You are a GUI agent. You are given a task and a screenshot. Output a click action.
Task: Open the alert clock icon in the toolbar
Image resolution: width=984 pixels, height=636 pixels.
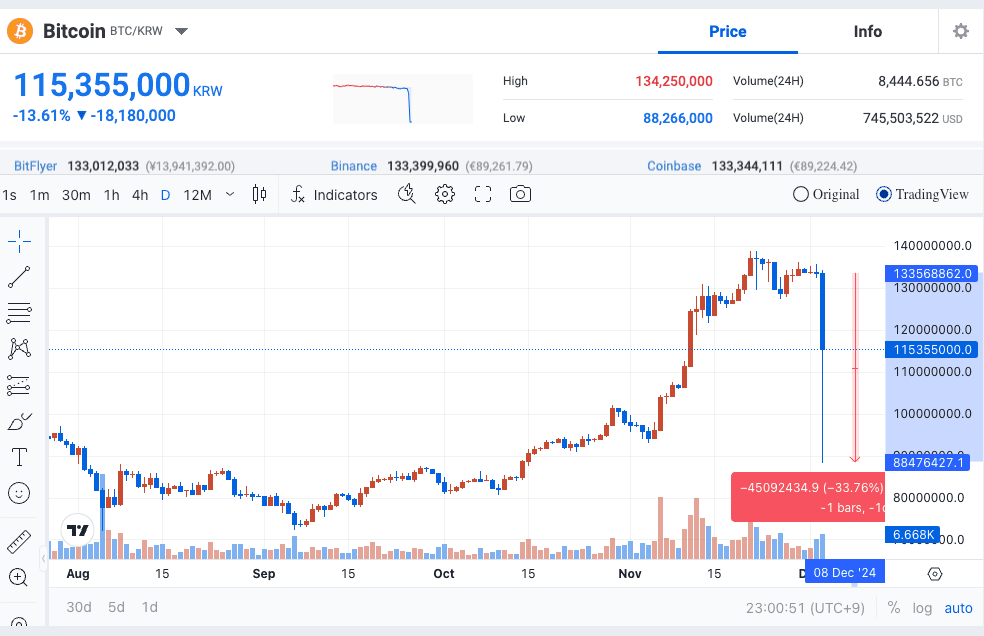[407, 194]
